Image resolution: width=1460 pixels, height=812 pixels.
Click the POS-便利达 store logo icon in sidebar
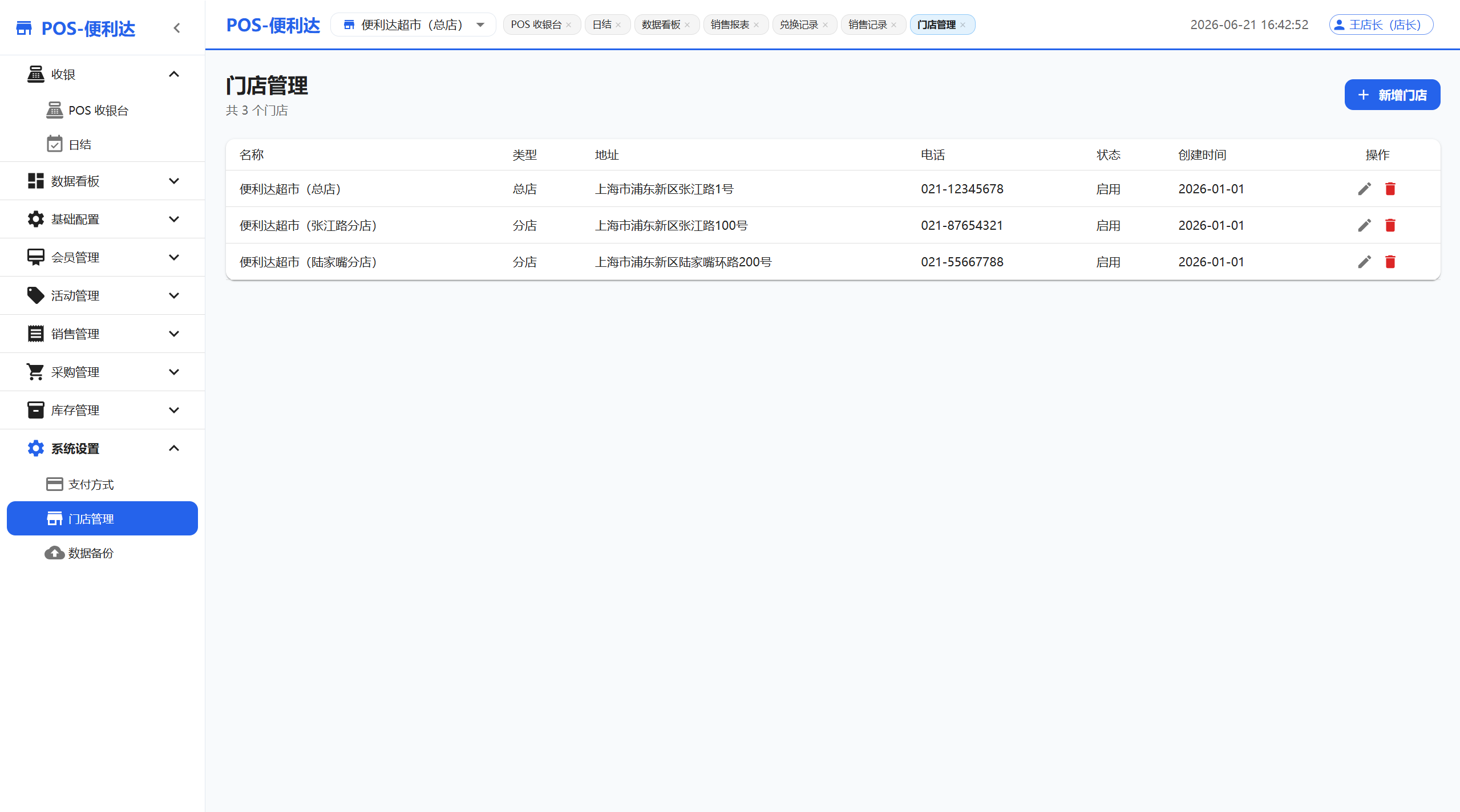point(24,28)
